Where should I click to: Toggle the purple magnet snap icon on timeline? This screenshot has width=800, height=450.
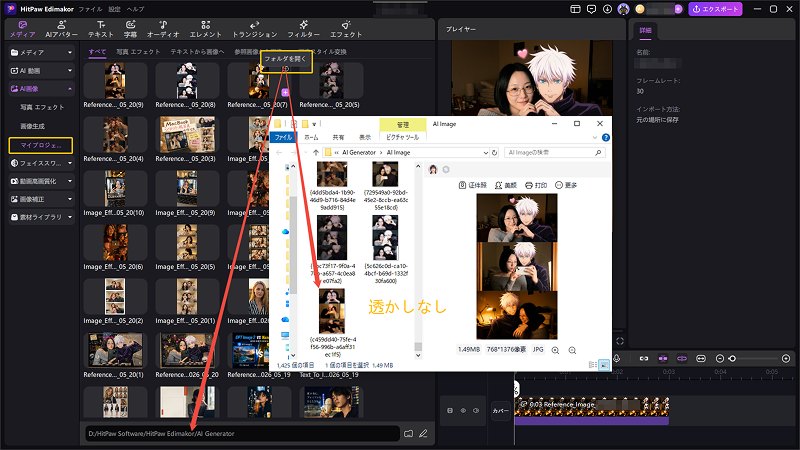tap(663, 358)
